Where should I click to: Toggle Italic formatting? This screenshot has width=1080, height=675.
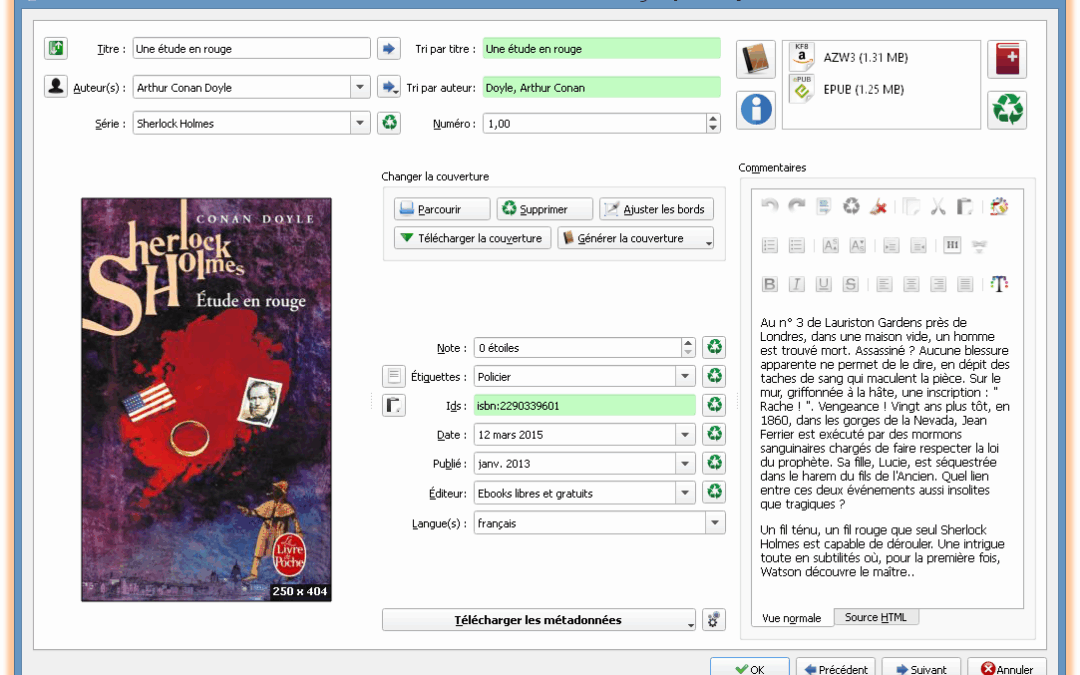796,284
